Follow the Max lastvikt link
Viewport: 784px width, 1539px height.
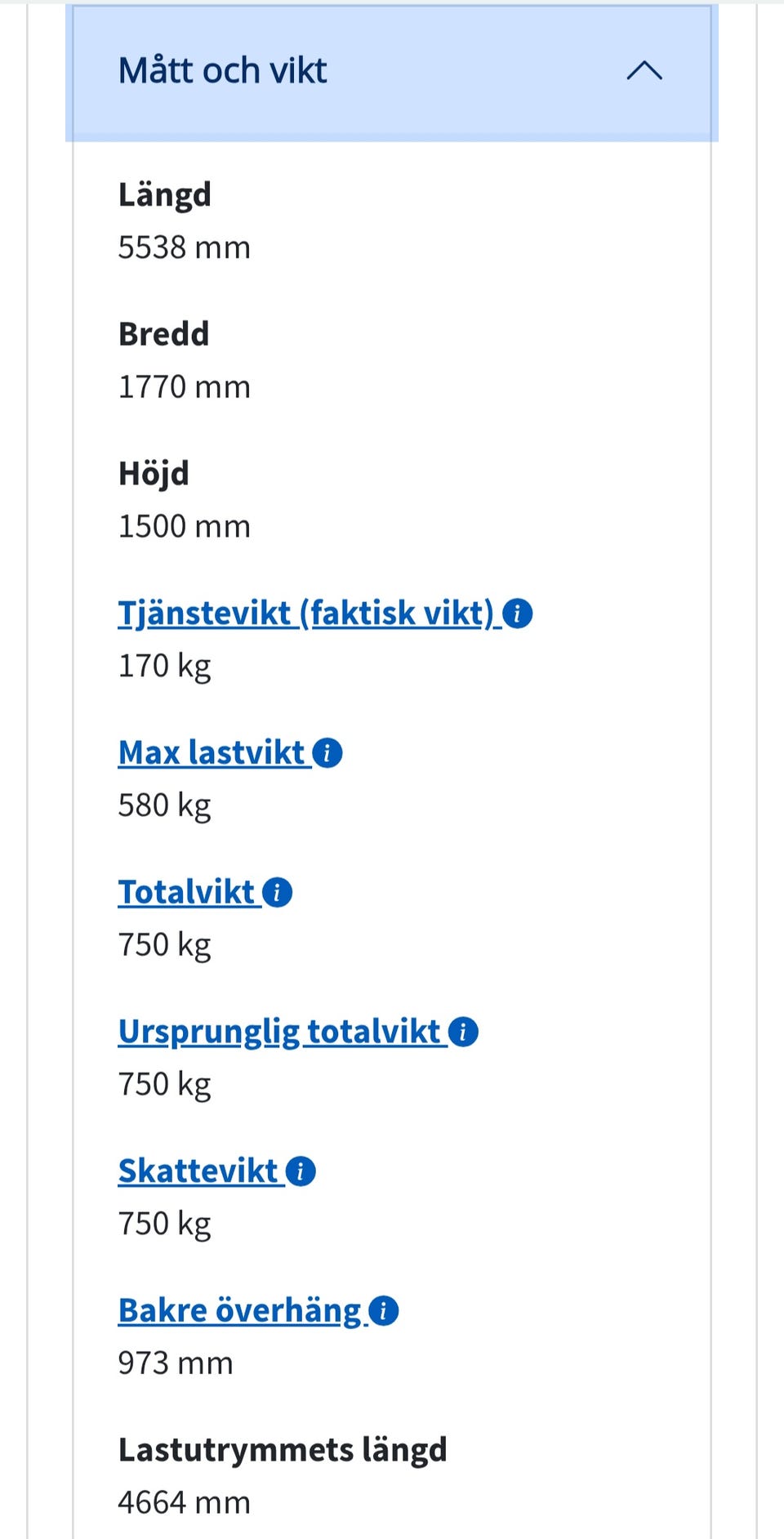[211, 753]
